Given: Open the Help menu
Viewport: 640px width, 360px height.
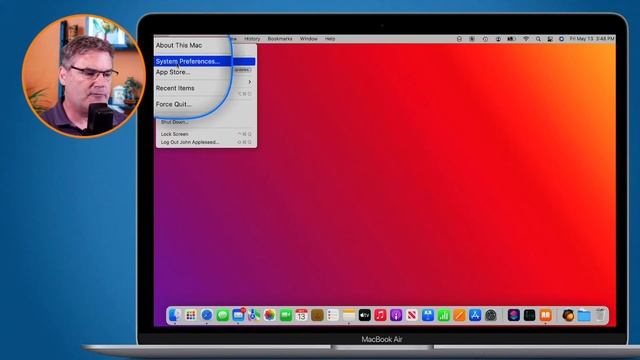Looking at the screenshot, I should pos(330,39).
